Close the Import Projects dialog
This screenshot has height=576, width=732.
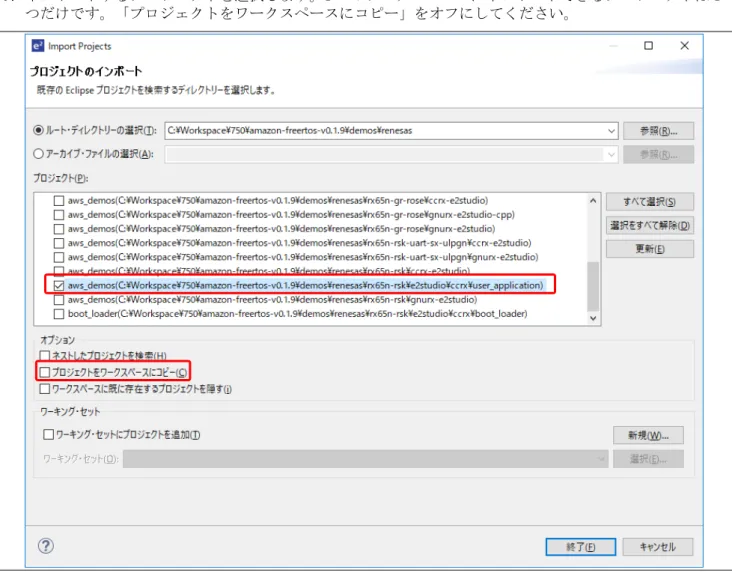tap(684, 45)
